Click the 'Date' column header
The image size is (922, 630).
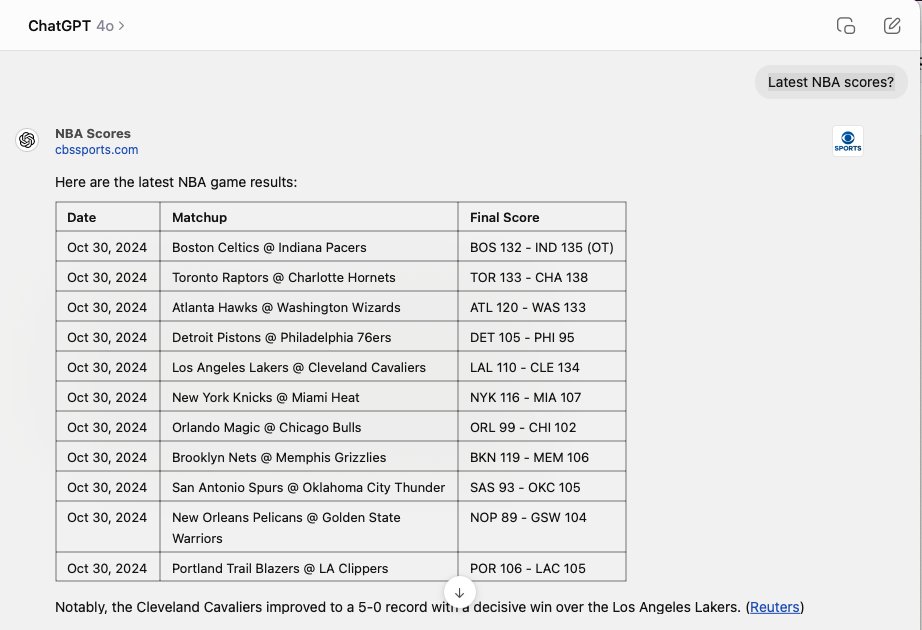click(108, 217)
